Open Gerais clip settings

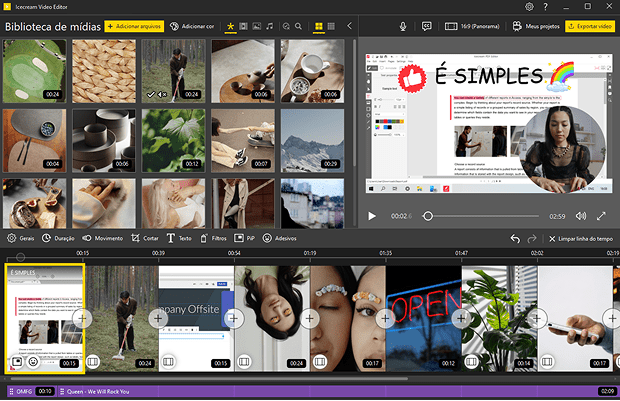click(x=21, y=238)
